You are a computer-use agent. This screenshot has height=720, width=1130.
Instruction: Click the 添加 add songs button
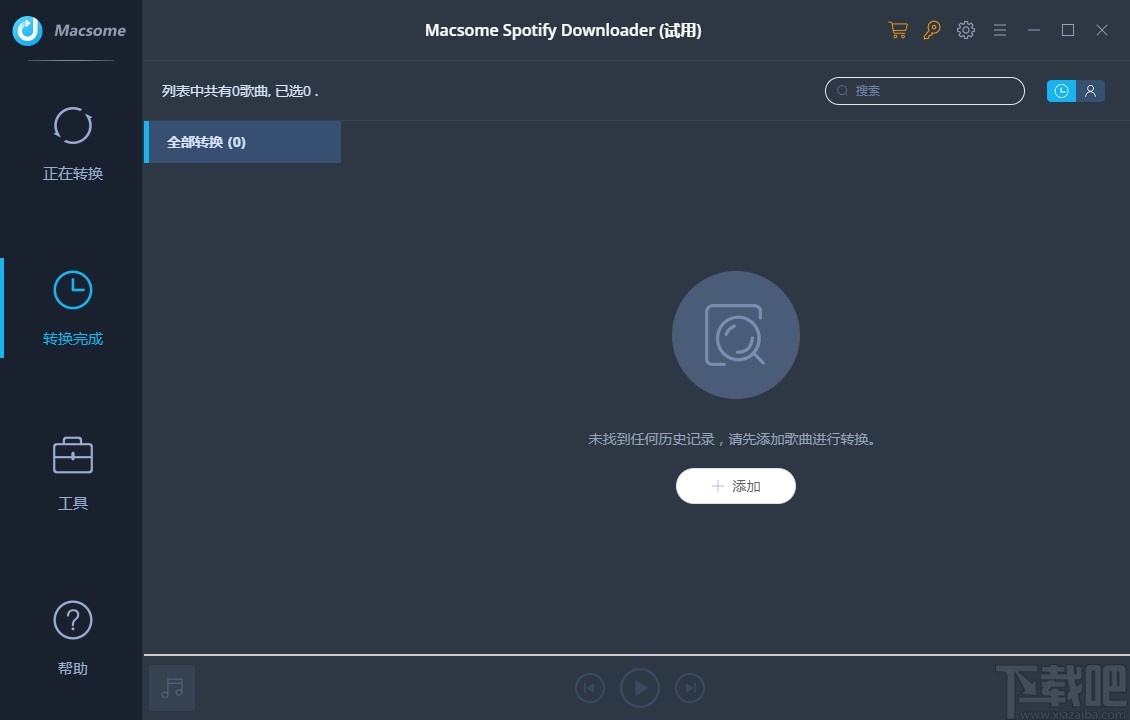click(x=735, y=486)
